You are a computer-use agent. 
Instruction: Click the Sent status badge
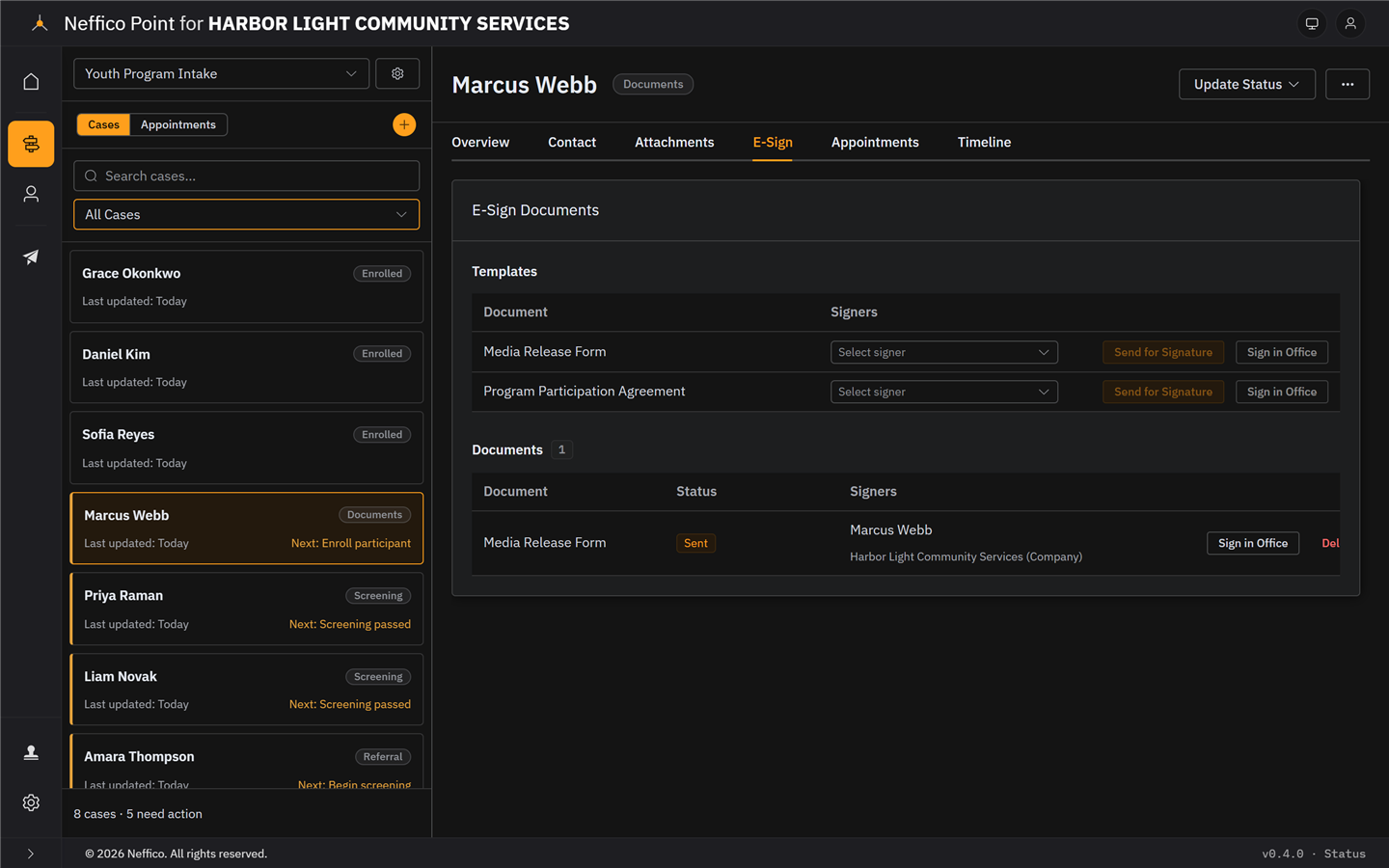coord(695,543)
